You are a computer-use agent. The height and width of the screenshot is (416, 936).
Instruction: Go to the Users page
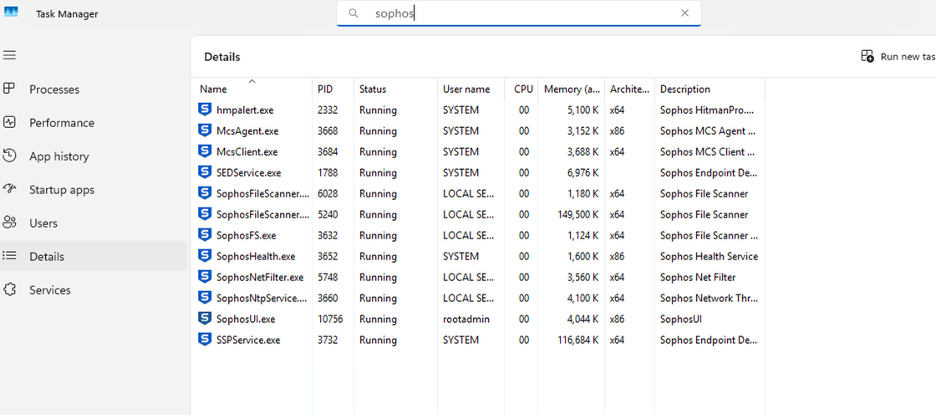(44, 223)
